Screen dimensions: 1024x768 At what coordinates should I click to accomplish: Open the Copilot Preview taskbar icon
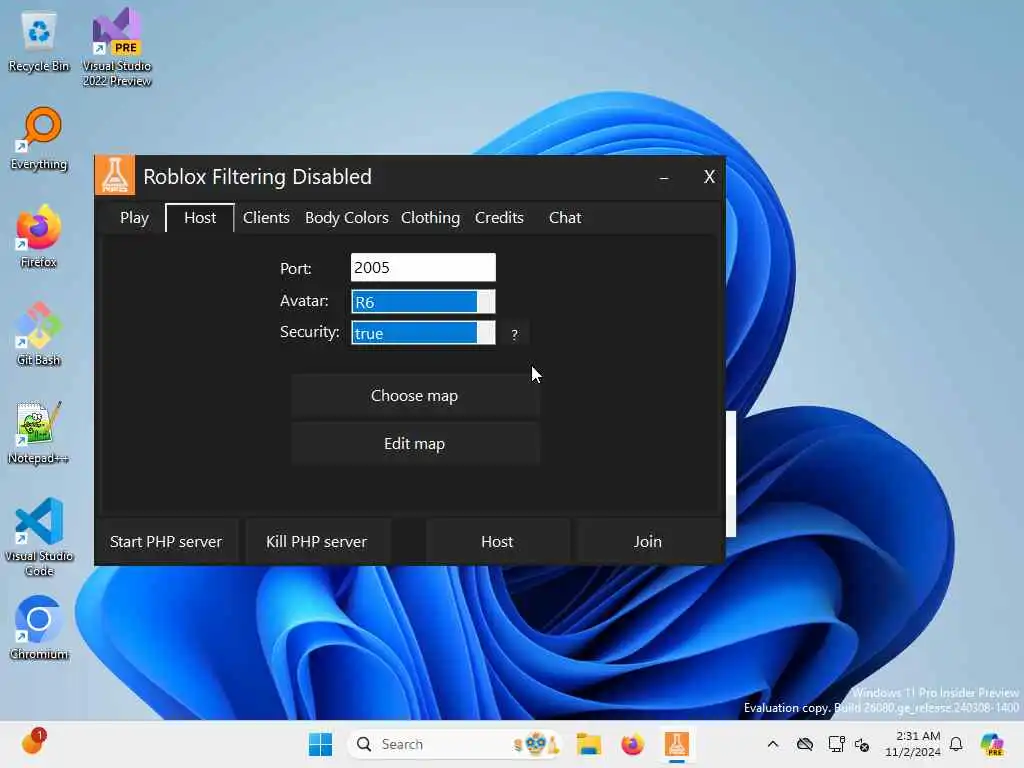[992, 744]
